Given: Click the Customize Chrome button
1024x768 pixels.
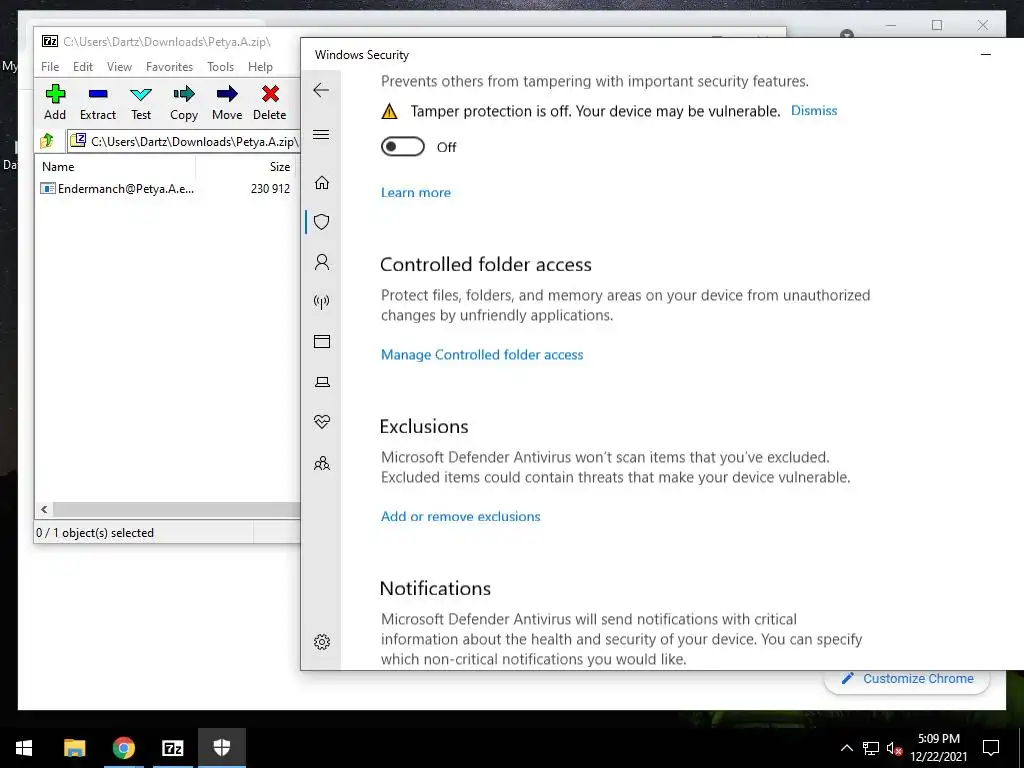Looking at the screenshot, I should click(907, 679).
